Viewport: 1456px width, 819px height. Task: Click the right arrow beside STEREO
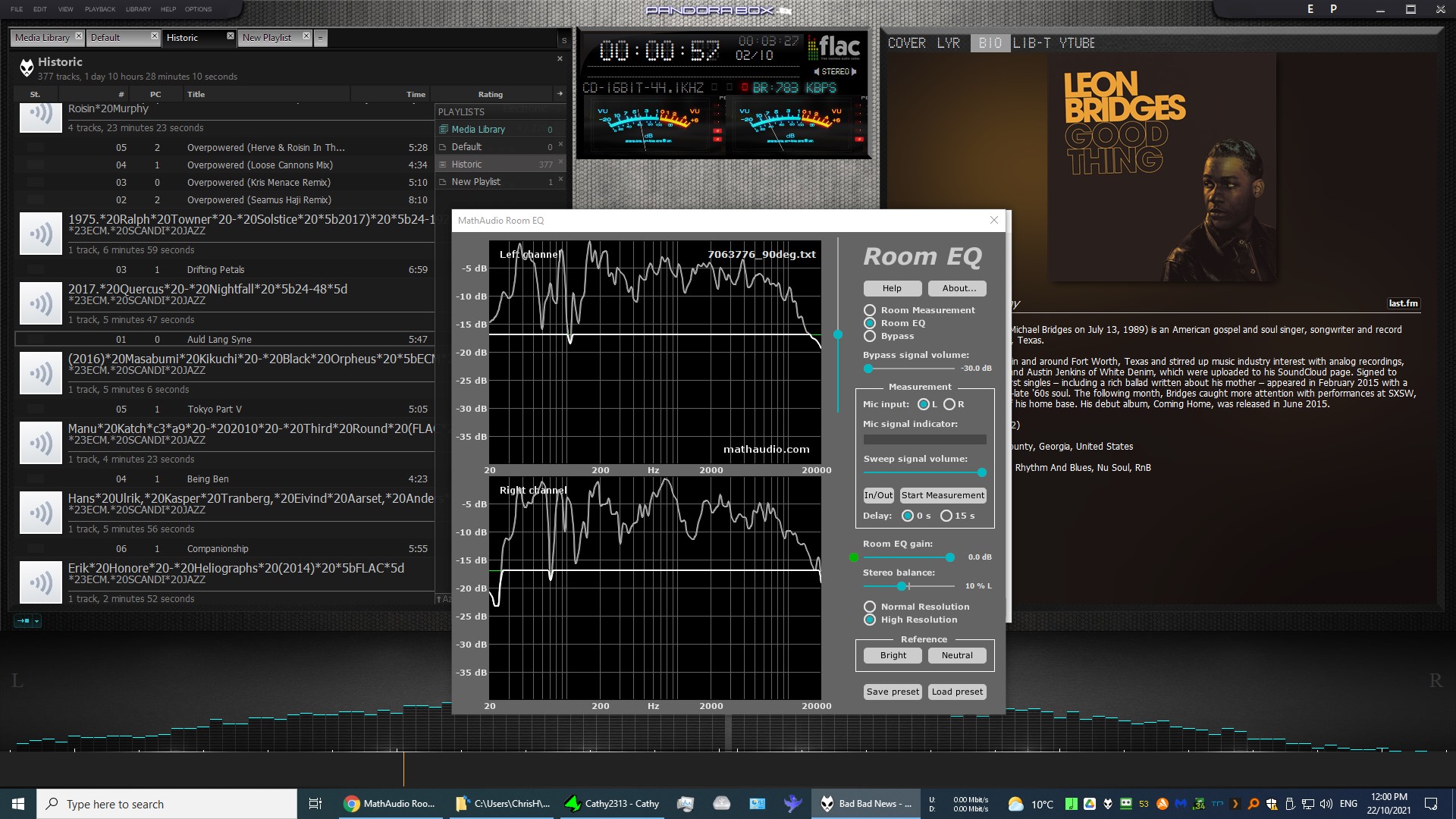[855, 72]
